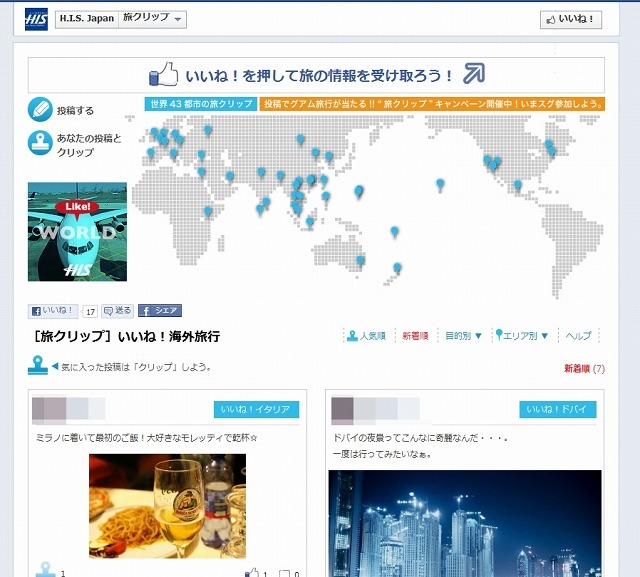Click the Facebook いいね! button under the image
Screen dimensions: 640x577
click(x=54, y=311)
